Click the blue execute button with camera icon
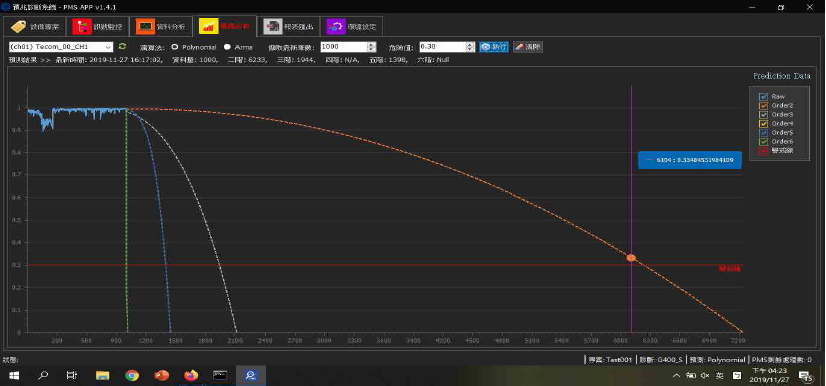This screenshot has height=386, width=826. pos(494,47)
